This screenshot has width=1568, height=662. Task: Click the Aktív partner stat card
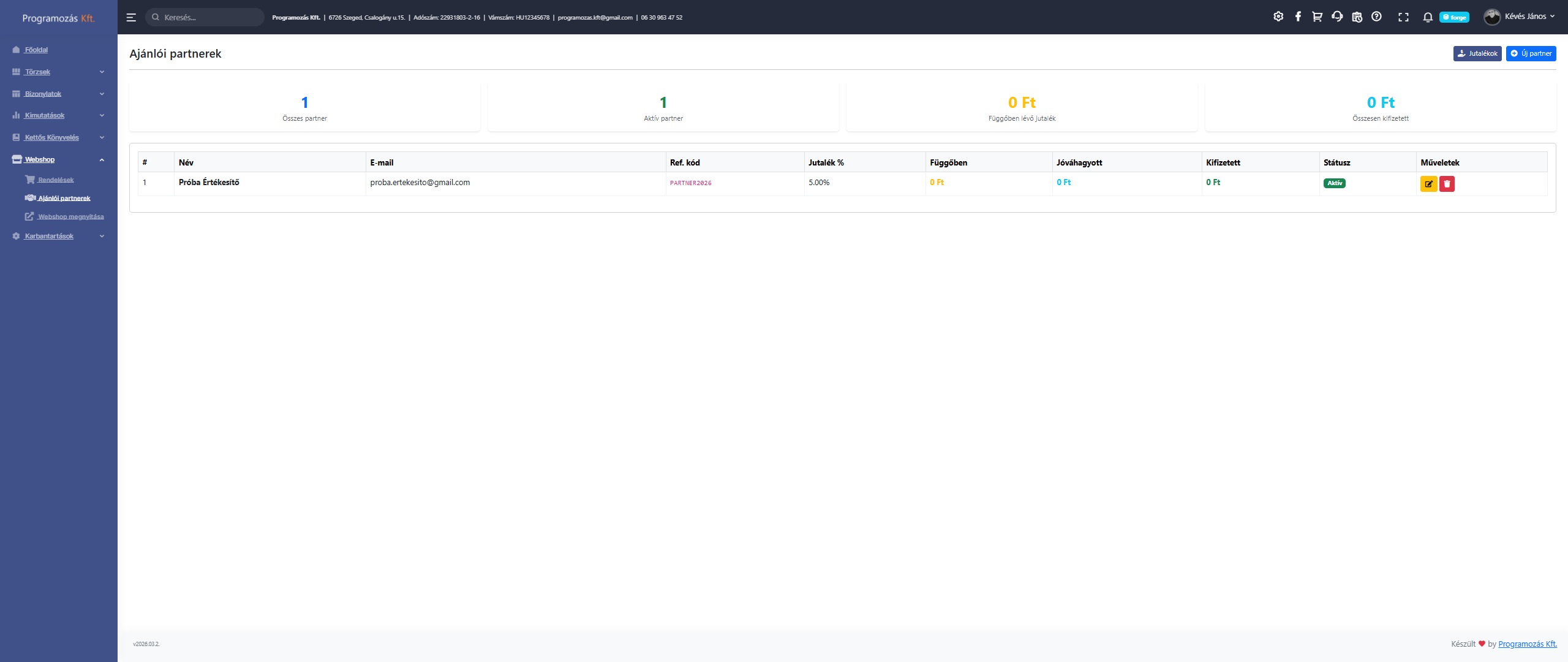pos(663,107)
